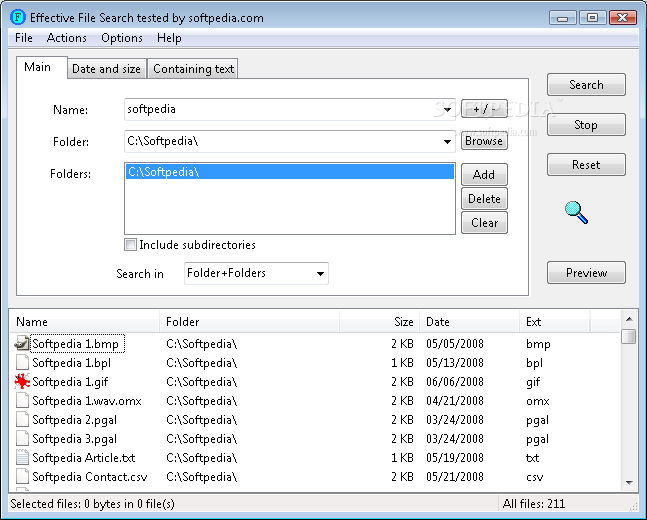Screen dimensions: 647x520
Task: Click the Preview button
Action: point(586,272)
